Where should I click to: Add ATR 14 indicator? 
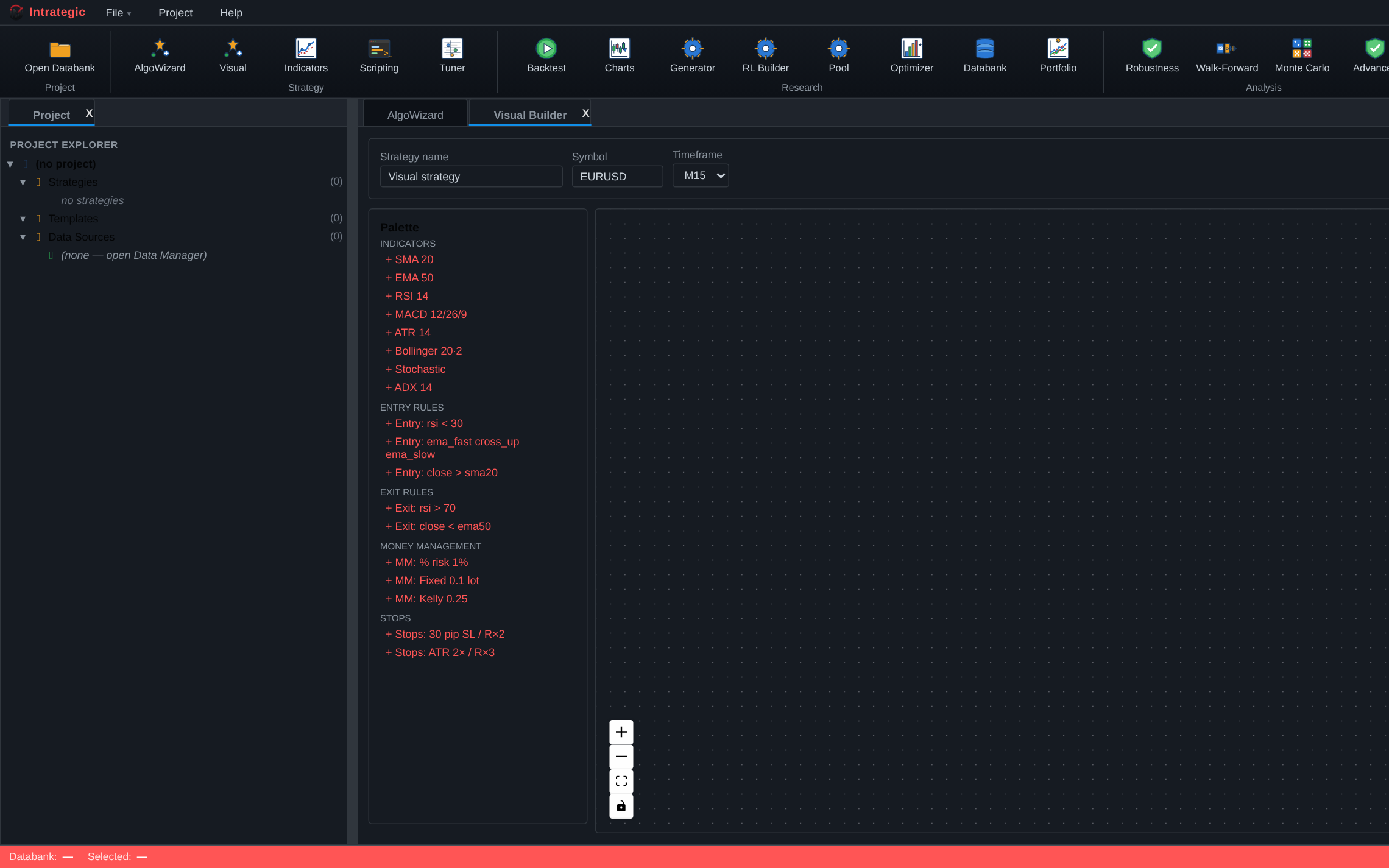pyautogui.click(x=408, y=333)
